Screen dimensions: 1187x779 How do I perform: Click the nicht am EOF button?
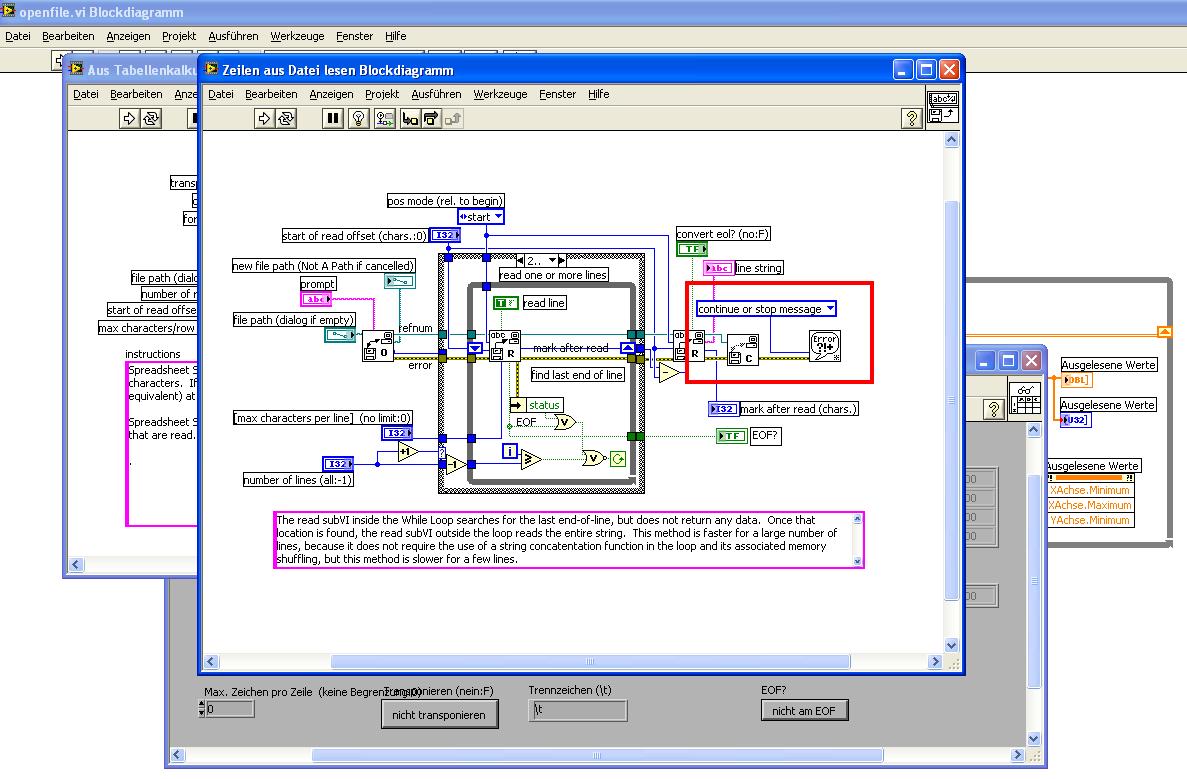coord(804,711)
